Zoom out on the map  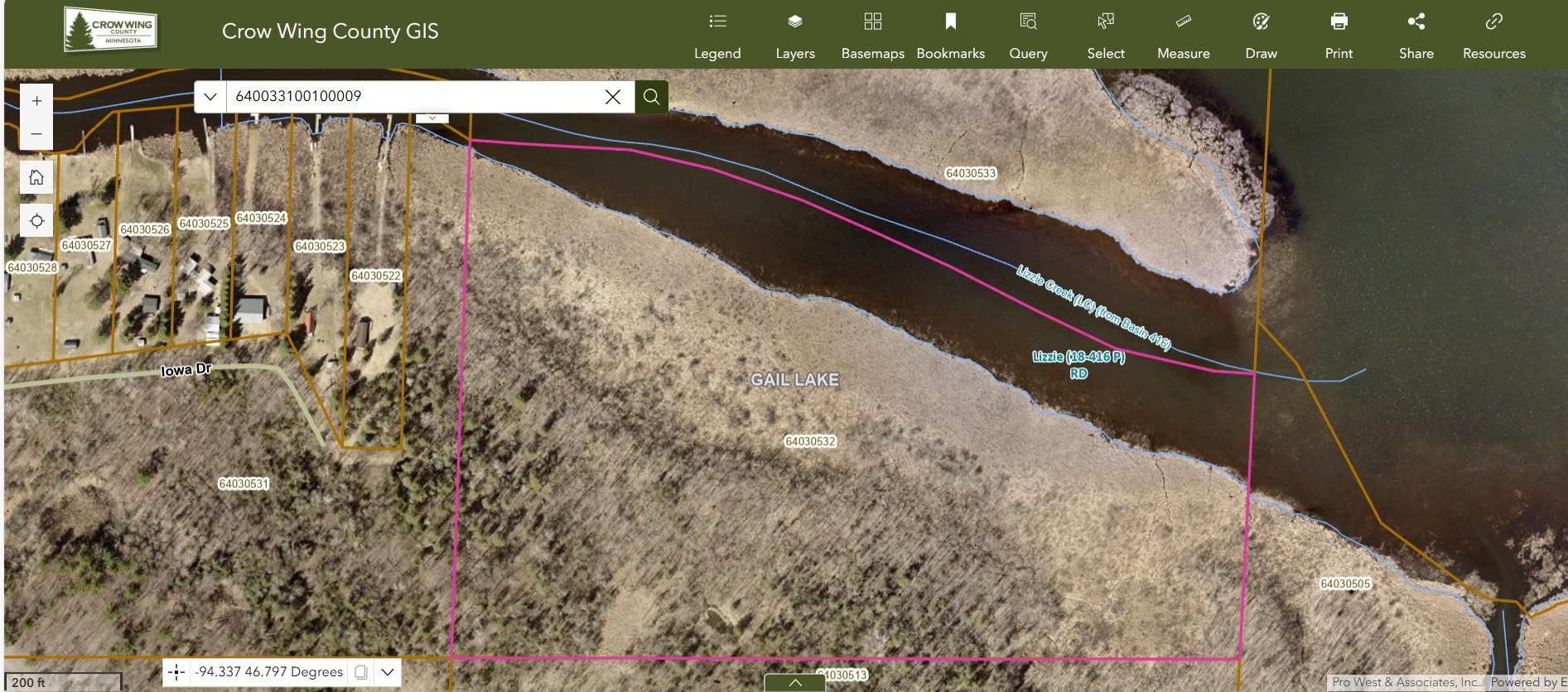pyautogui.click(x=36, y=133)
